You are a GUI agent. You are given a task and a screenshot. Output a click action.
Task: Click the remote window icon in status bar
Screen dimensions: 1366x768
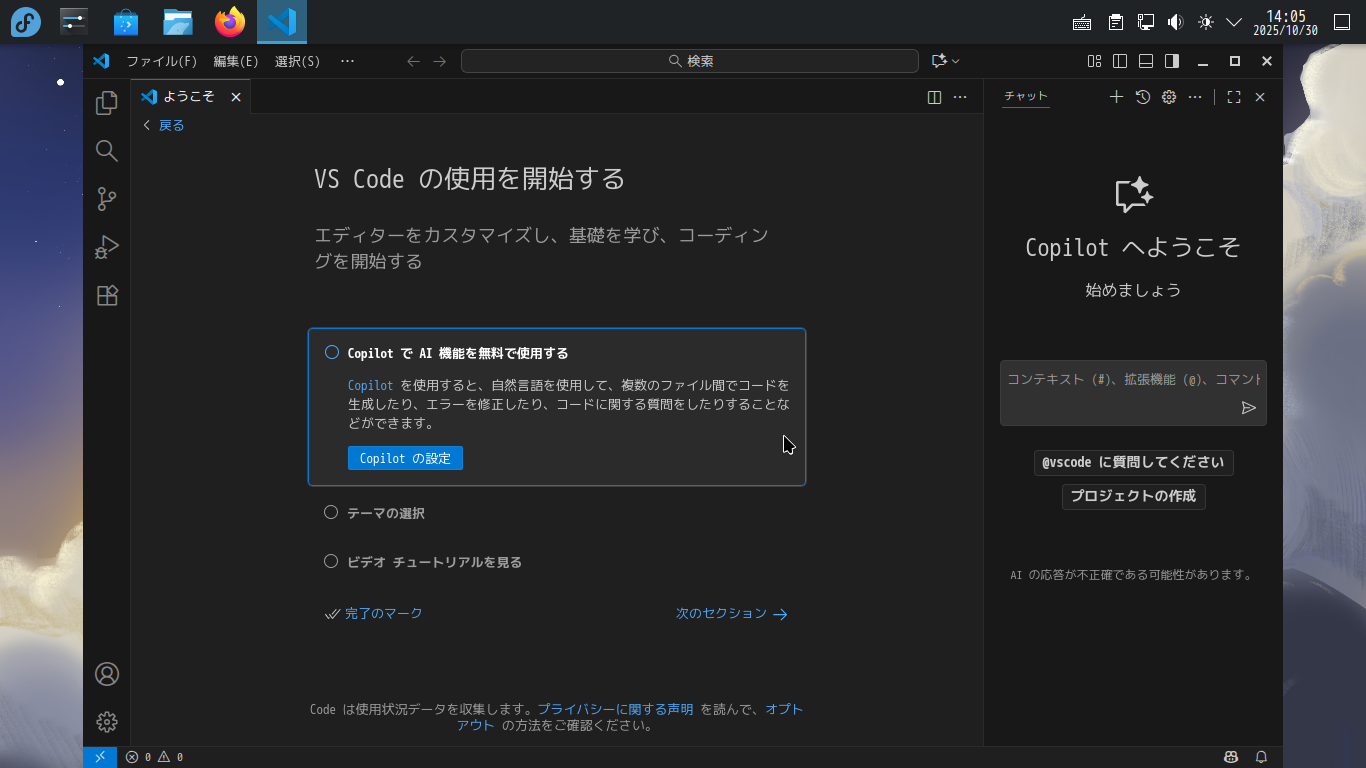coord(100,757)
